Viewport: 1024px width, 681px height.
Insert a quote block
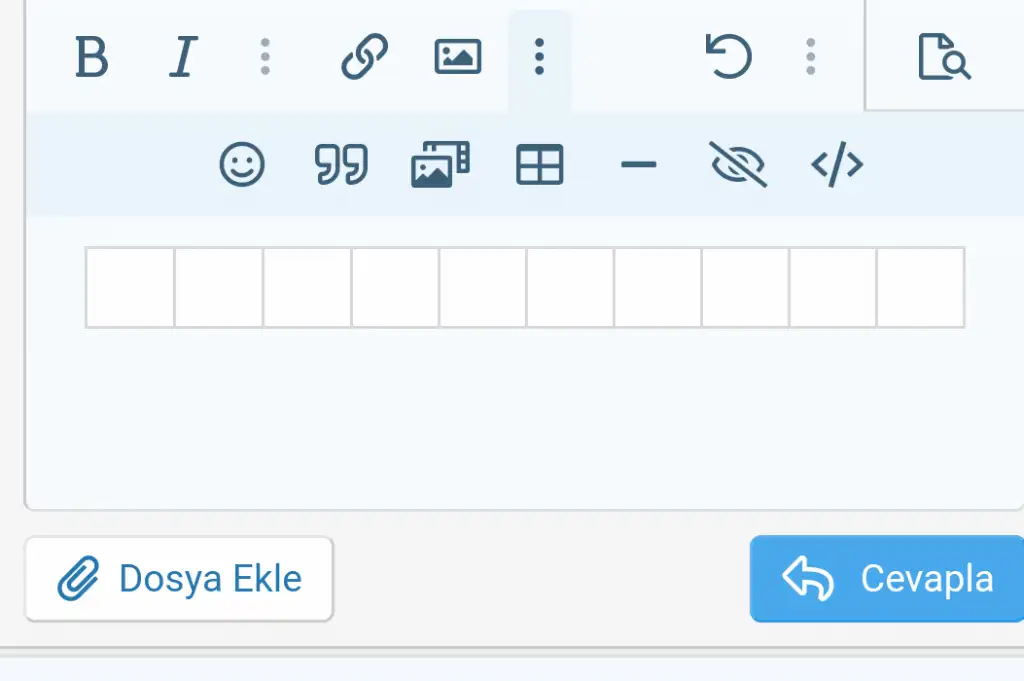click(x=341, y=165)
